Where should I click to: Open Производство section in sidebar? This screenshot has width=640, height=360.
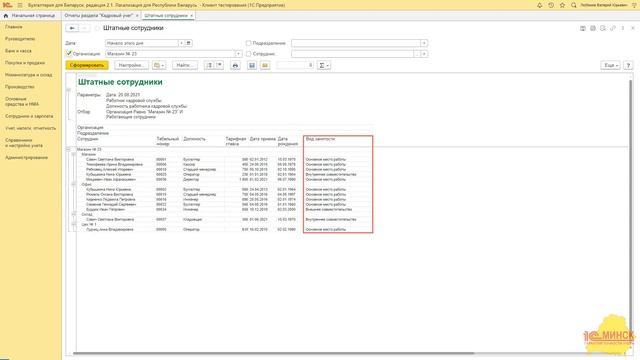click(20, 87)
